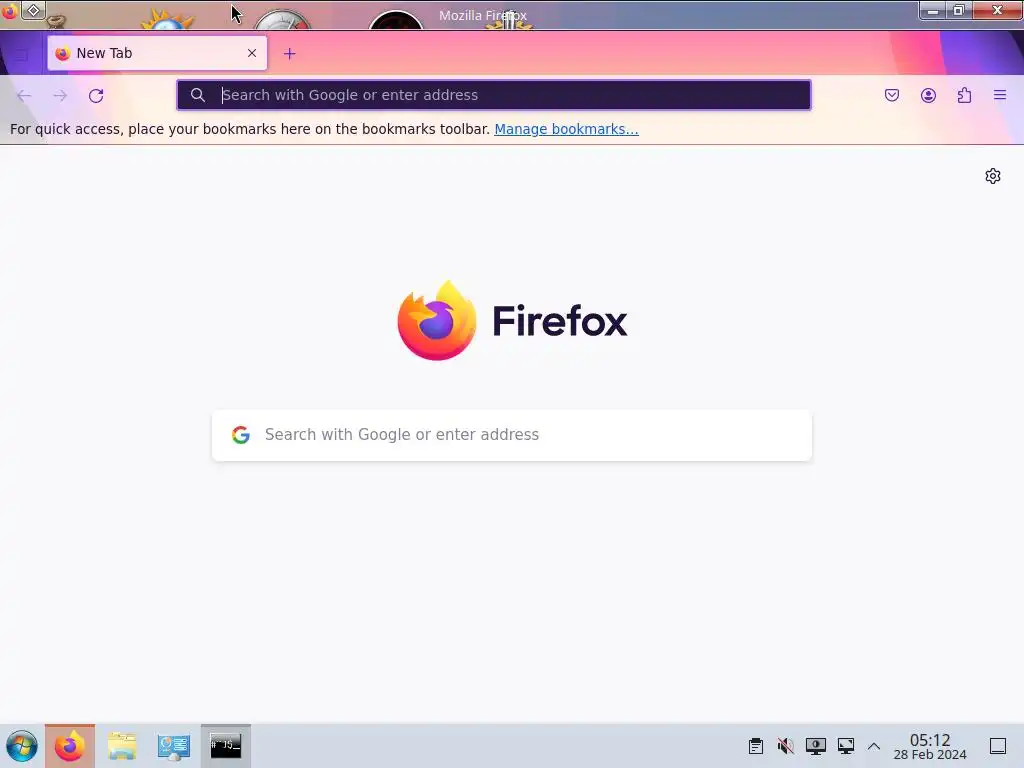The image size is (1024, 768).
Task: Open clipboard tray icon
Action: pyautogui.click(x=756, y=746)
